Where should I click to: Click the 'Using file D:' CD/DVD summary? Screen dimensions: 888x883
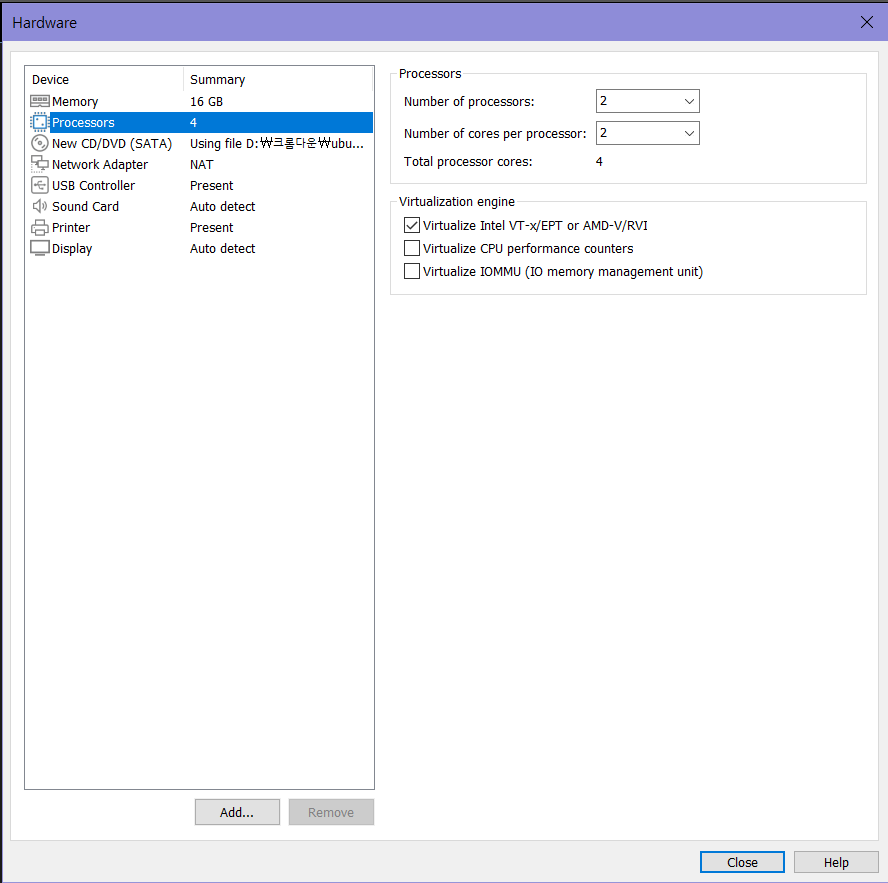coord(276,143)
